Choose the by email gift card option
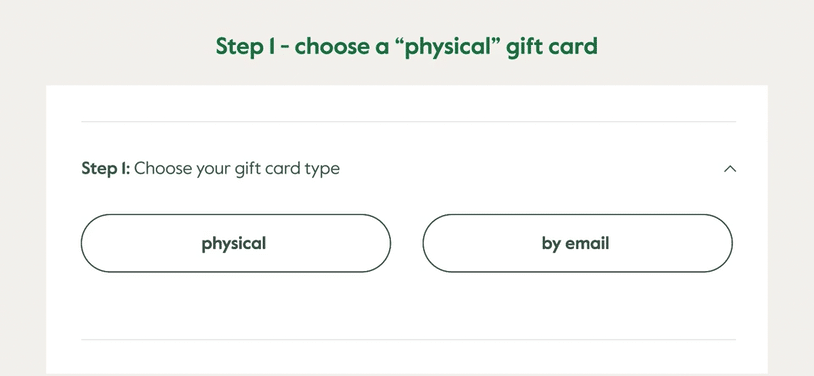The width and height of the screenshot is (814, 376). click(577, 243)
